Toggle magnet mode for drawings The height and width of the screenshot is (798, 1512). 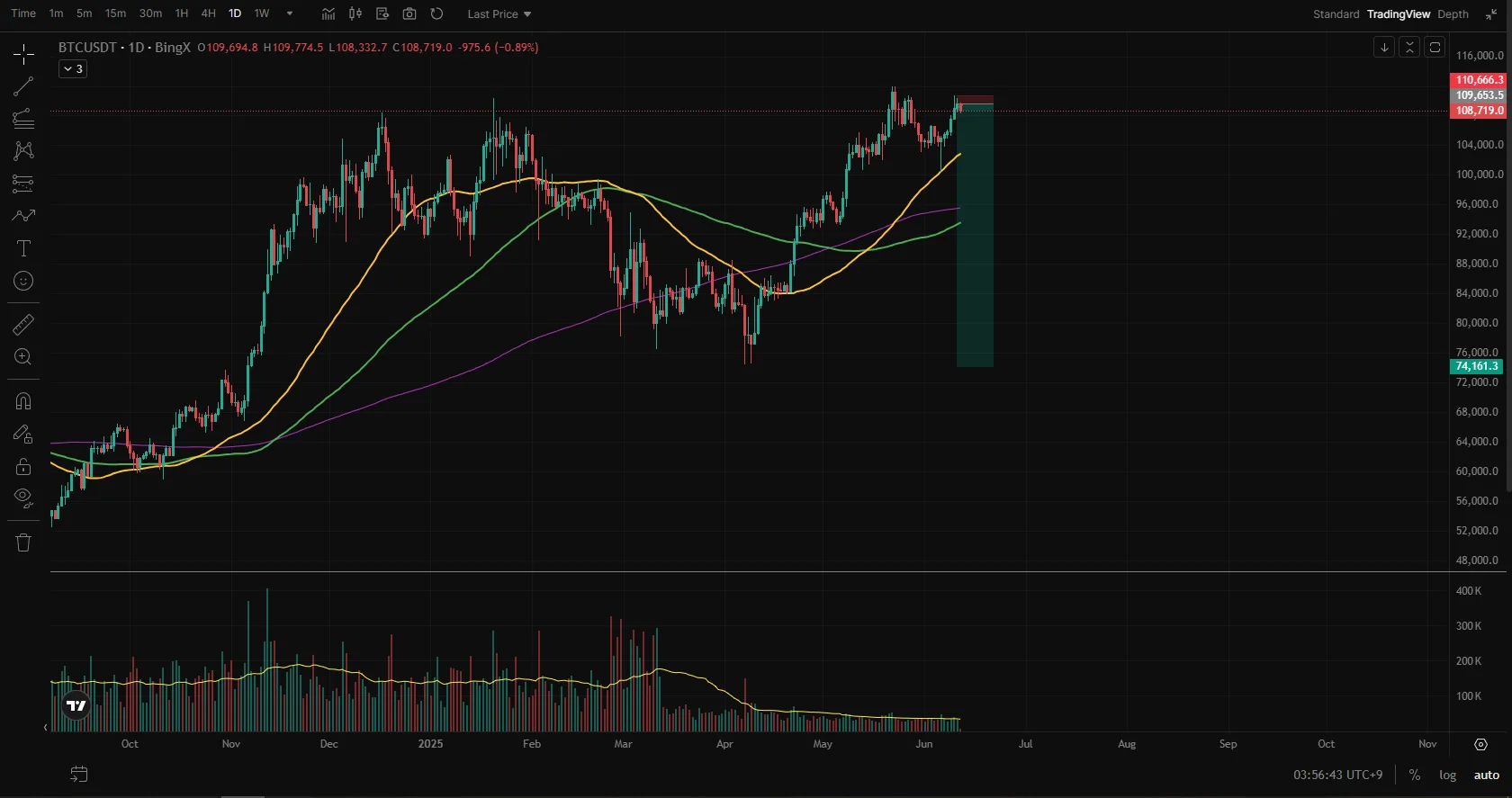[x=23, y=401]
